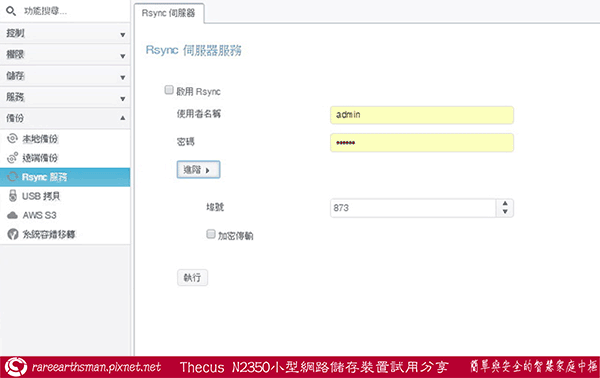Viewport: 600px width, 378px height.
Task: Focus the 使用者名稱 admin field
Action: click(x=422, y=115)
